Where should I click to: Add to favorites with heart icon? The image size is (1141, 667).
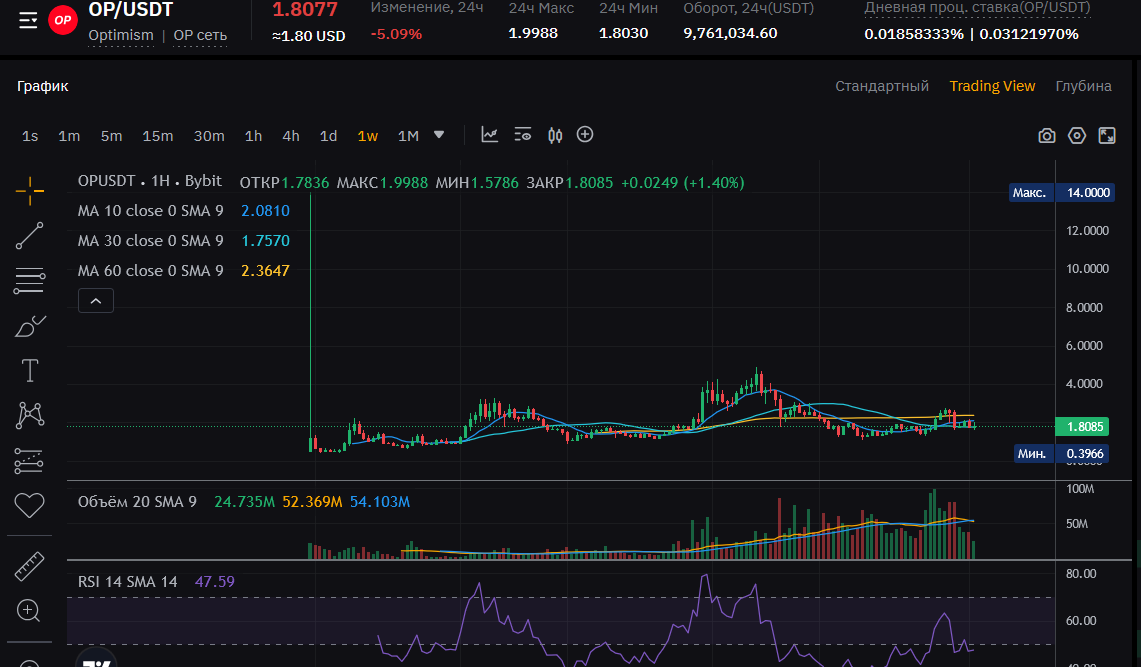pyautogui.click(x=30, y=506)
